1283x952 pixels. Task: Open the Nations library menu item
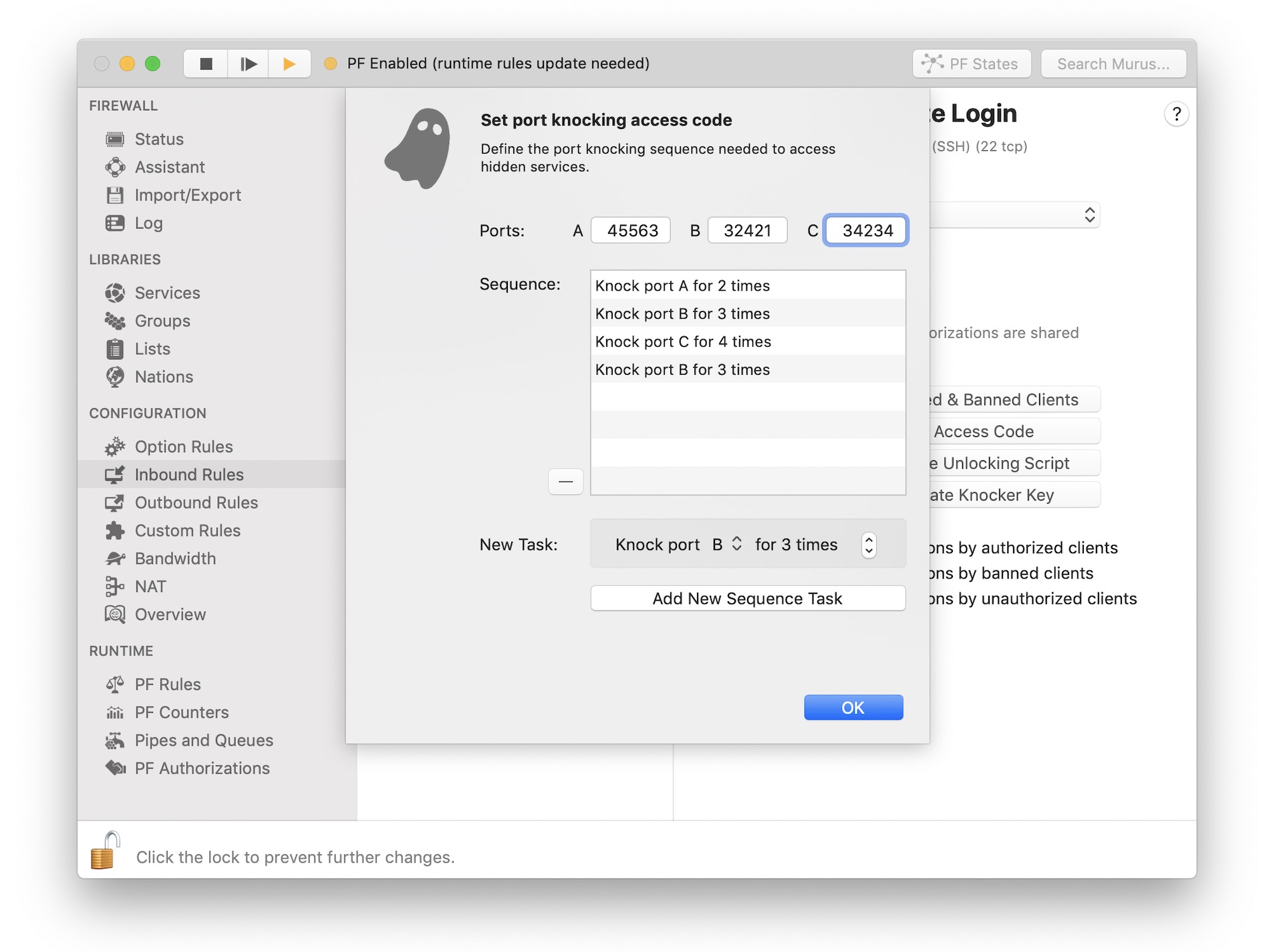click(164, 376)
